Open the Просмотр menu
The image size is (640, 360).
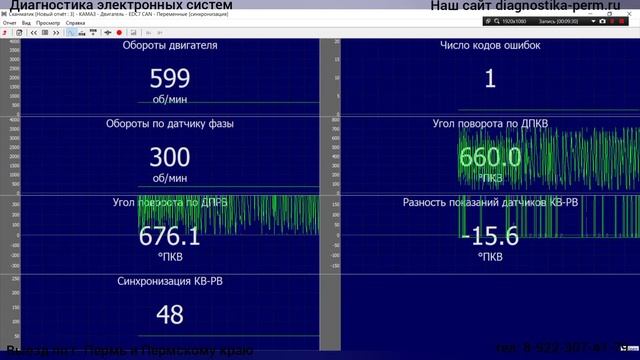tap(48, 23)
